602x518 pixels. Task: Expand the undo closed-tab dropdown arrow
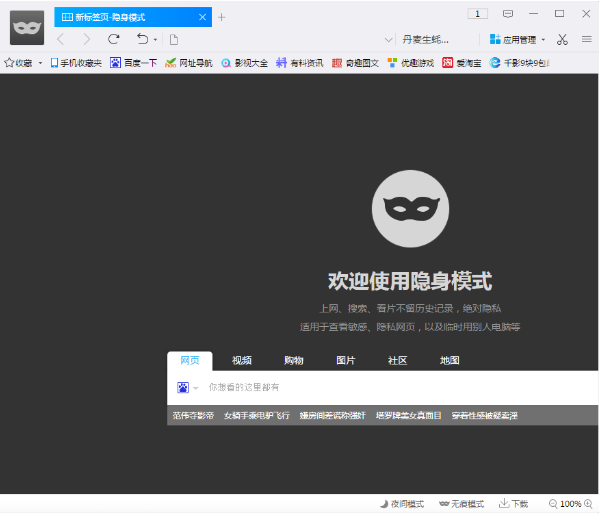click(x=155, y=40)
